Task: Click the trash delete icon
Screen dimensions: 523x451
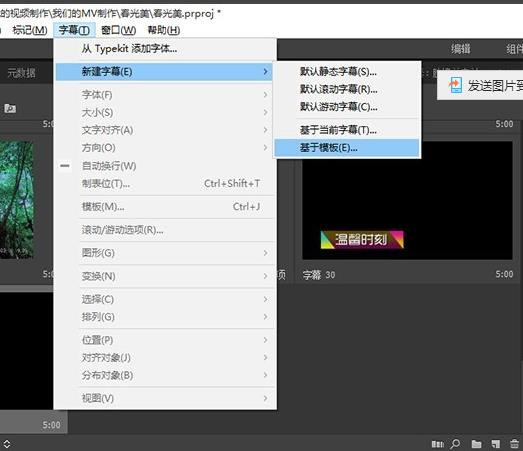Action: point(514,444)
